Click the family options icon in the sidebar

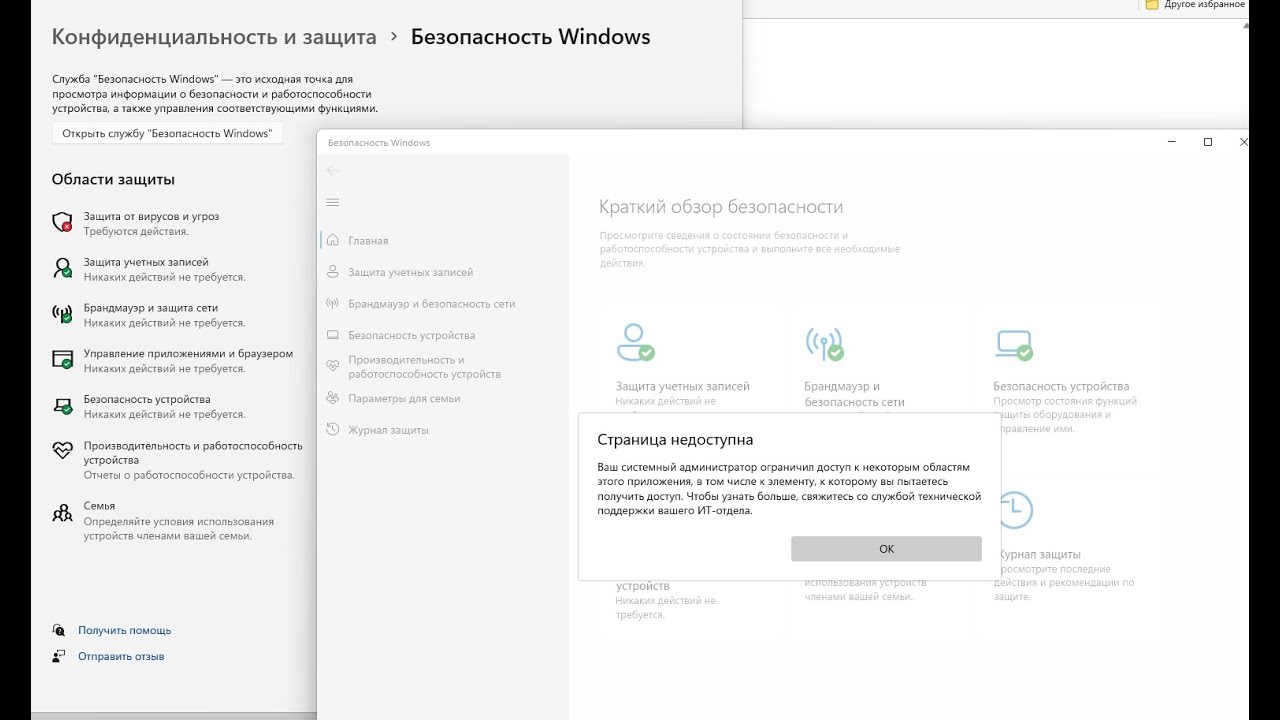click(333, 398)
